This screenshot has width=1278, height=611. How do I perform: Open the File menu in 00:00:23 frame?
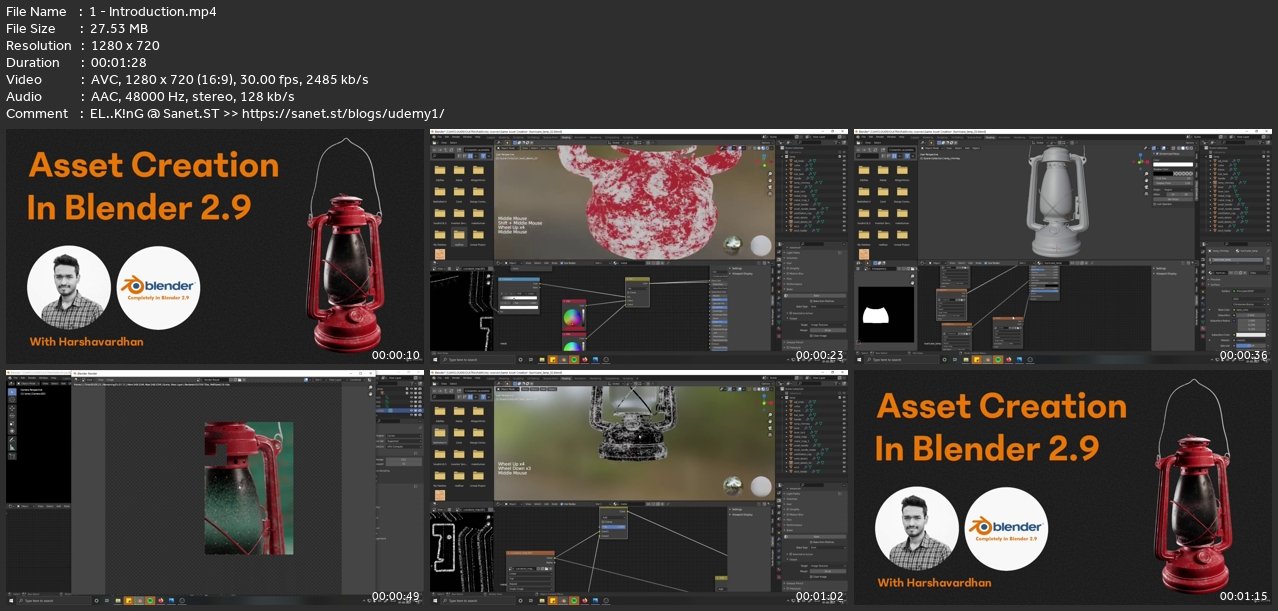point(440,138)
